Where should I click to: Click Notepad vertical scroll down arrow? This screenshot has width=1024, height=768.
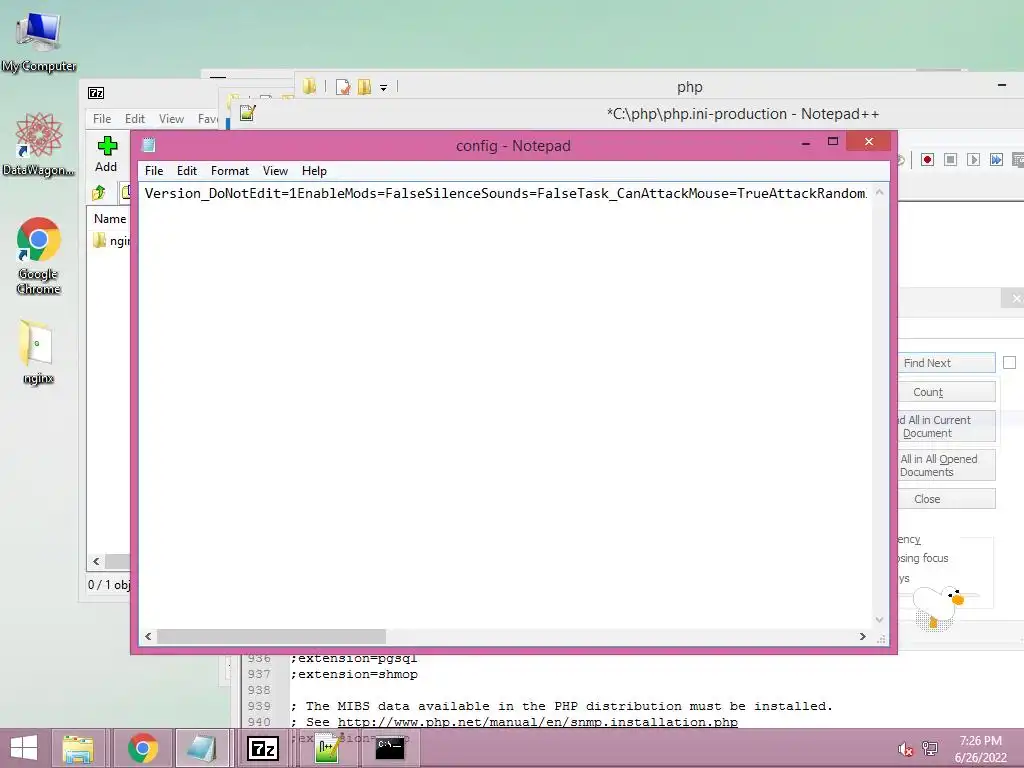tap(880, 620)
